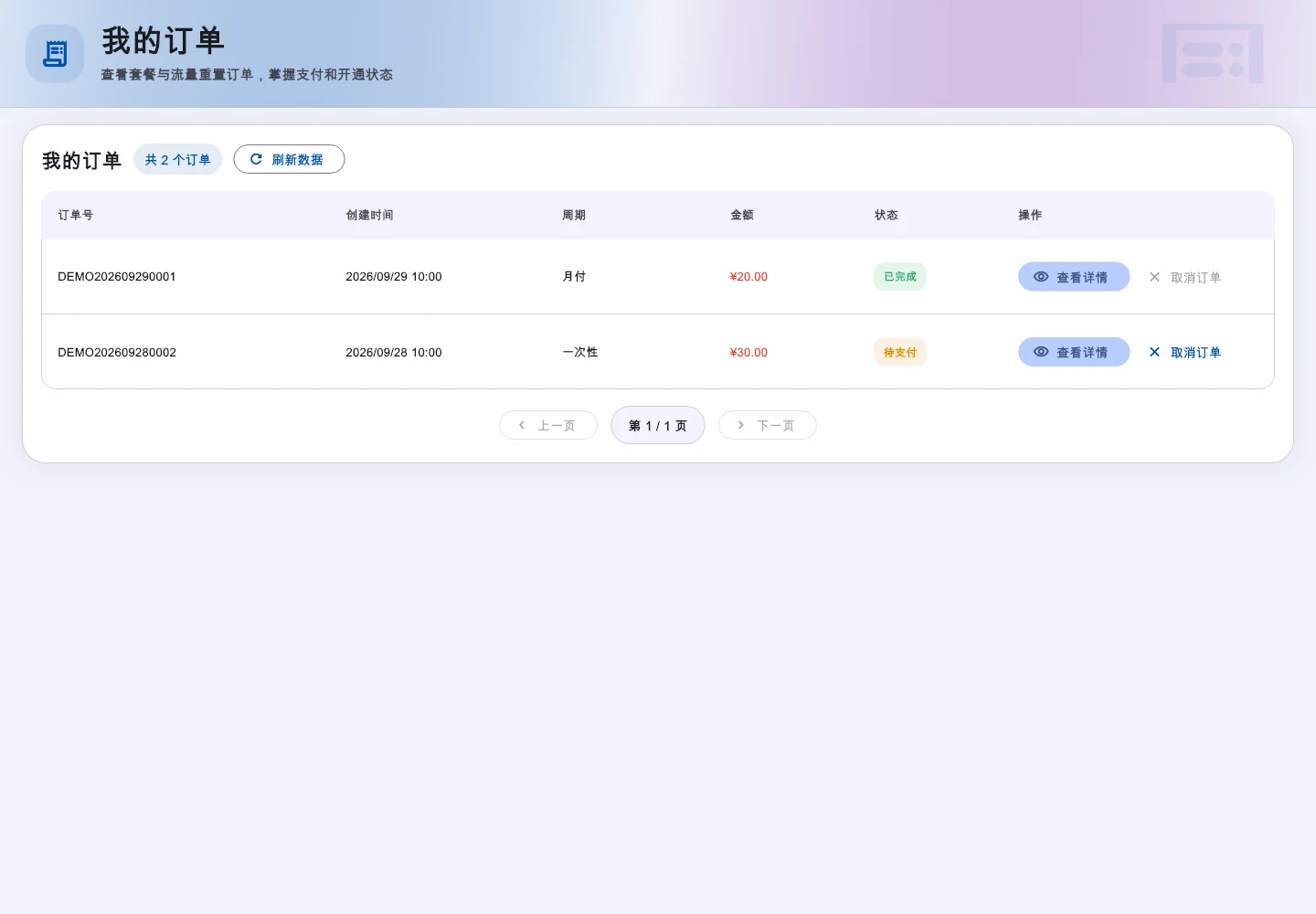Click the 状态 column header
The image size is (1316, 914).
coord(886,215)
